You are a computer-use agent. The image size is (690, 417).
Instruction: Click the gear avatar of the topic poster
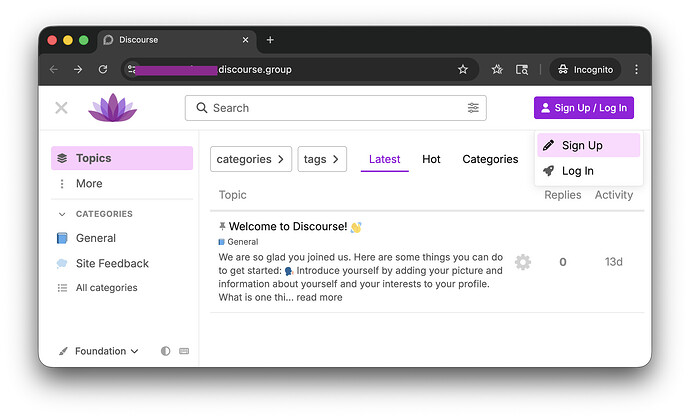point(523,262)
